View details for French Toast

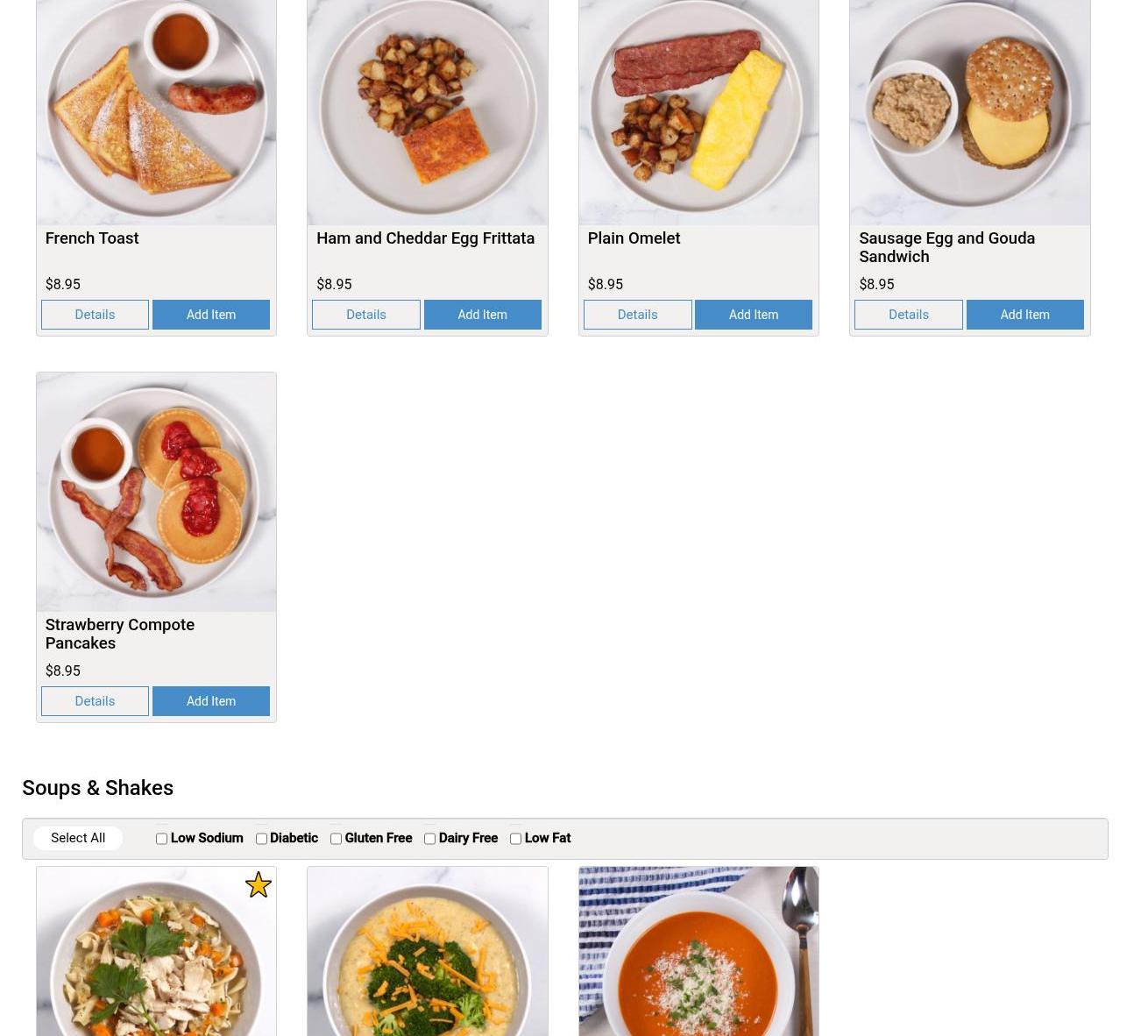coord(95,315)
